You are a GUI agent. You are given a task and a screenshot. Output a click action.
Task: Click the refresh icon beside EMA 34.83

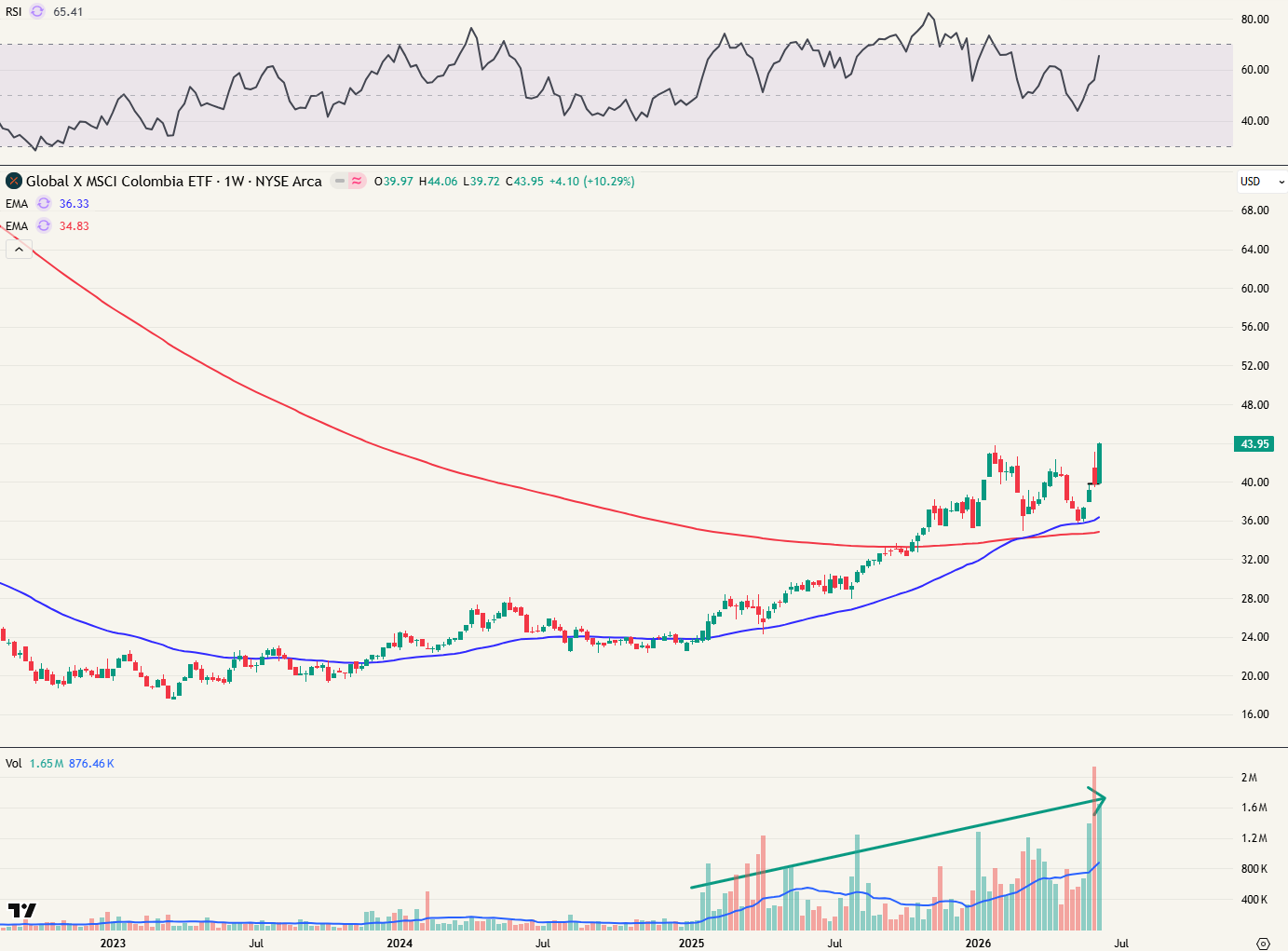click(44, 225)
